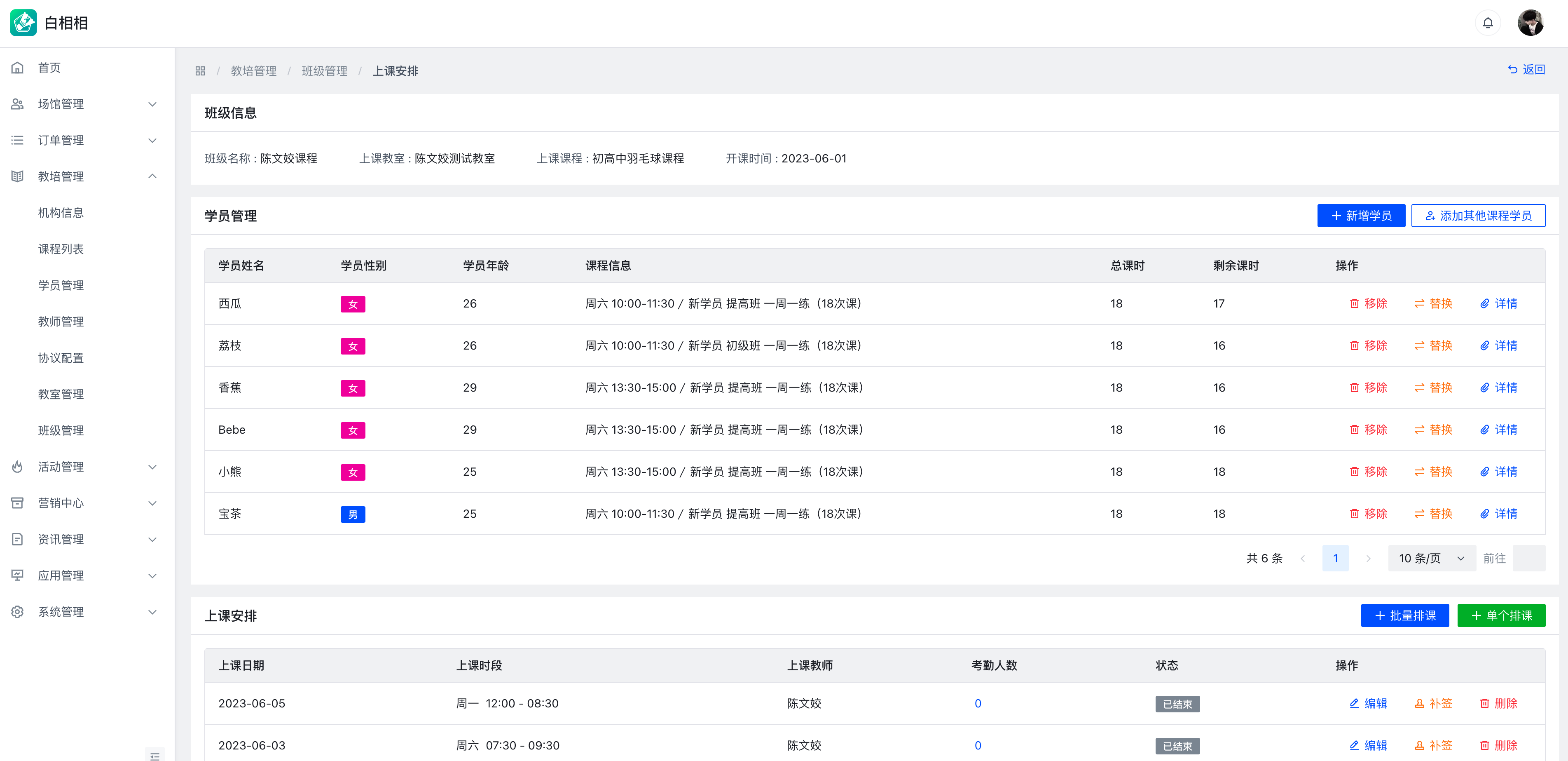Expand the 系统管理 menu
The width and height of the screenshot is (1568, 761).
point(87,612)
